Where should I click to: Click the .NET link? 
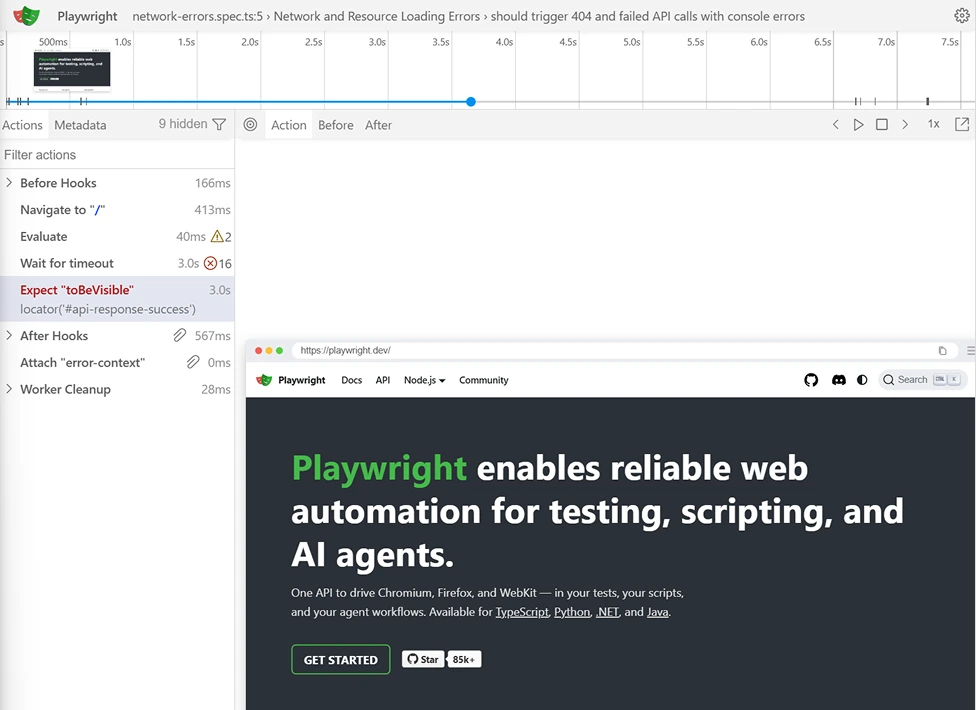click(x=608, y=612)
